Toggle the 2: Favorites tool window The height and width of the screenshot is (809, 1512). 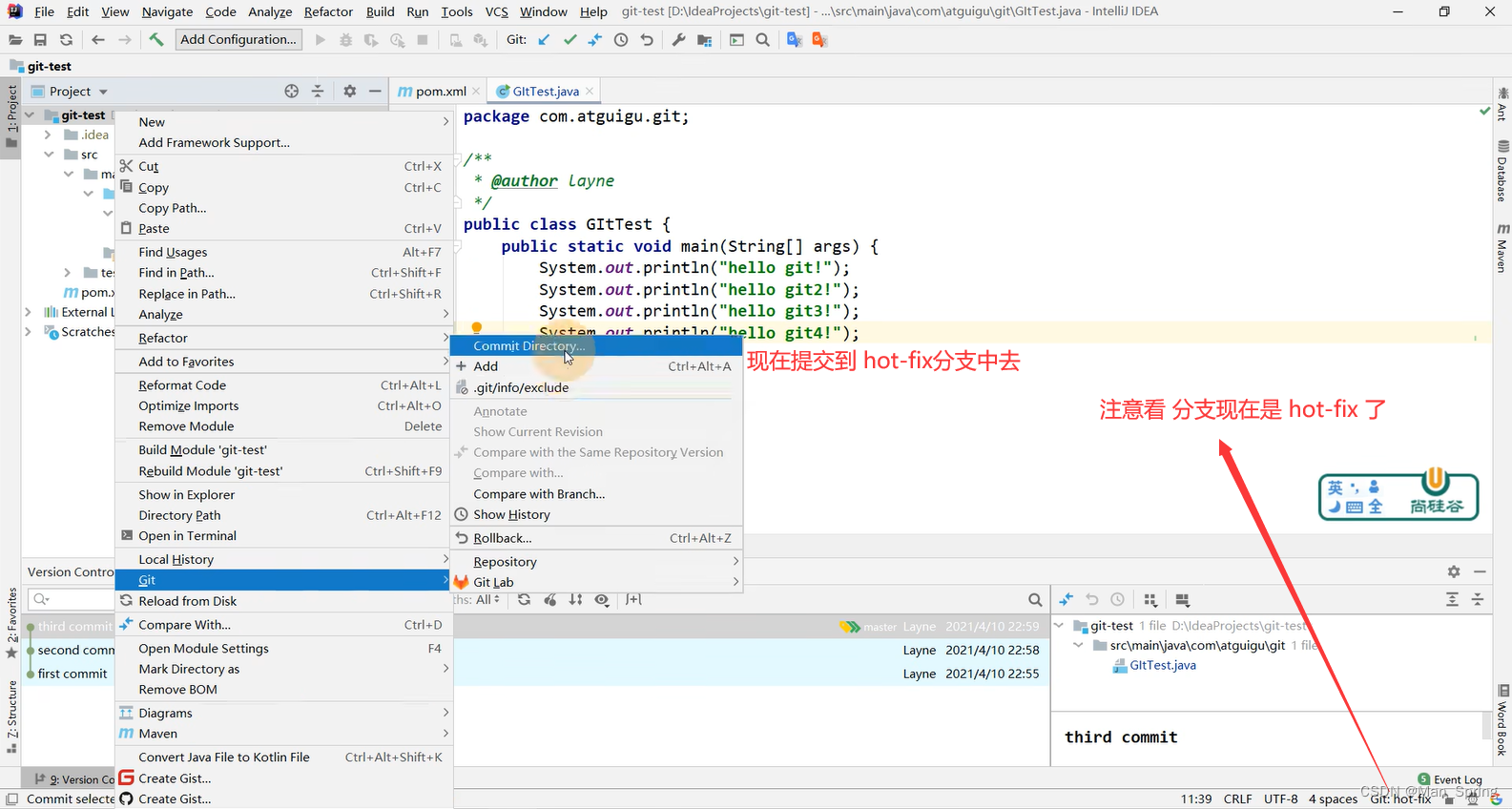11,623
